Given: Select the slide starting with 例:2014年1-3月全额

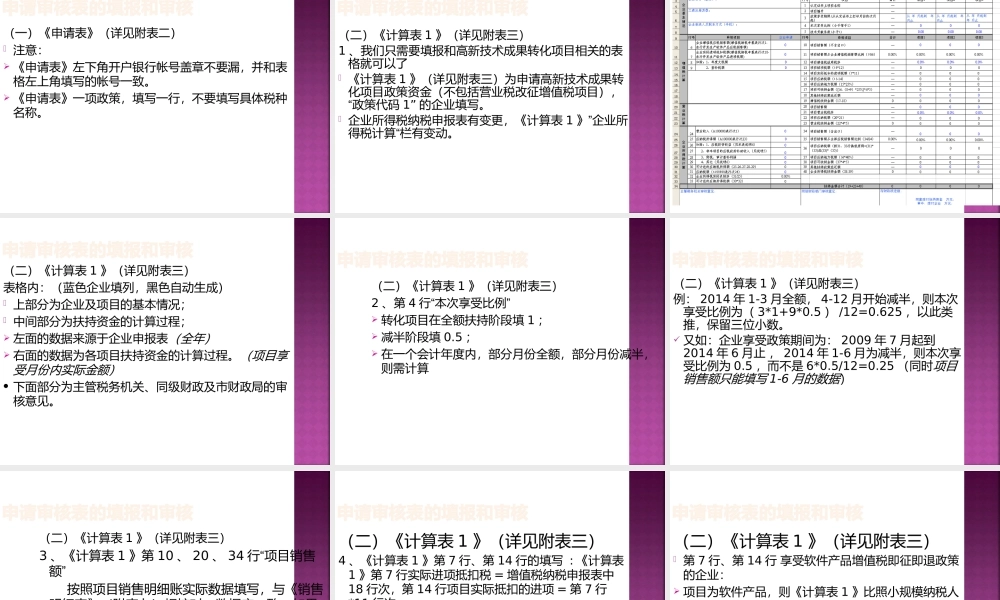Looking at the screenshot, I should (x=835, y=341).
